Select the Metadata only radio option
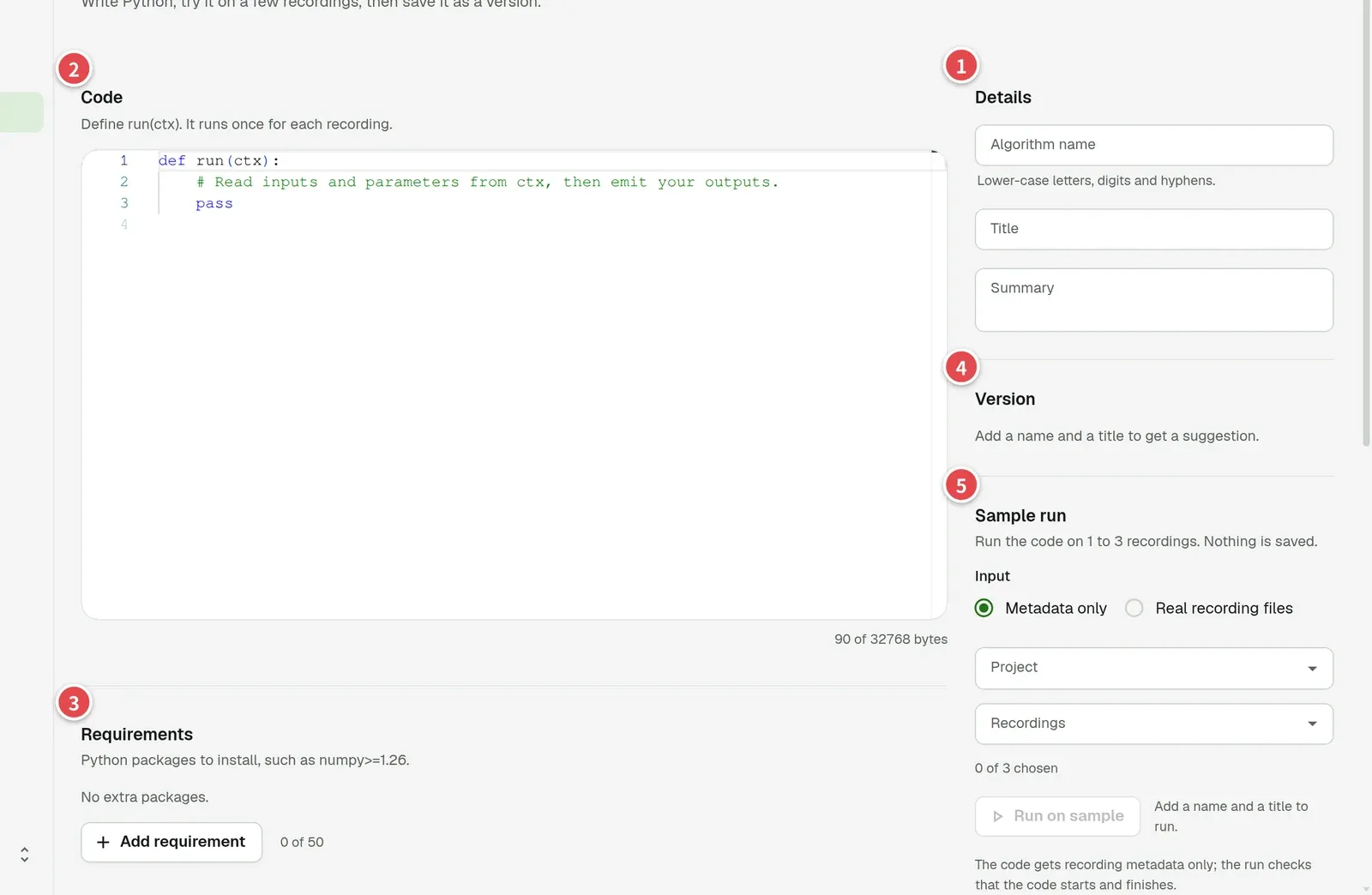The image size is (1372, 895). 984,608
